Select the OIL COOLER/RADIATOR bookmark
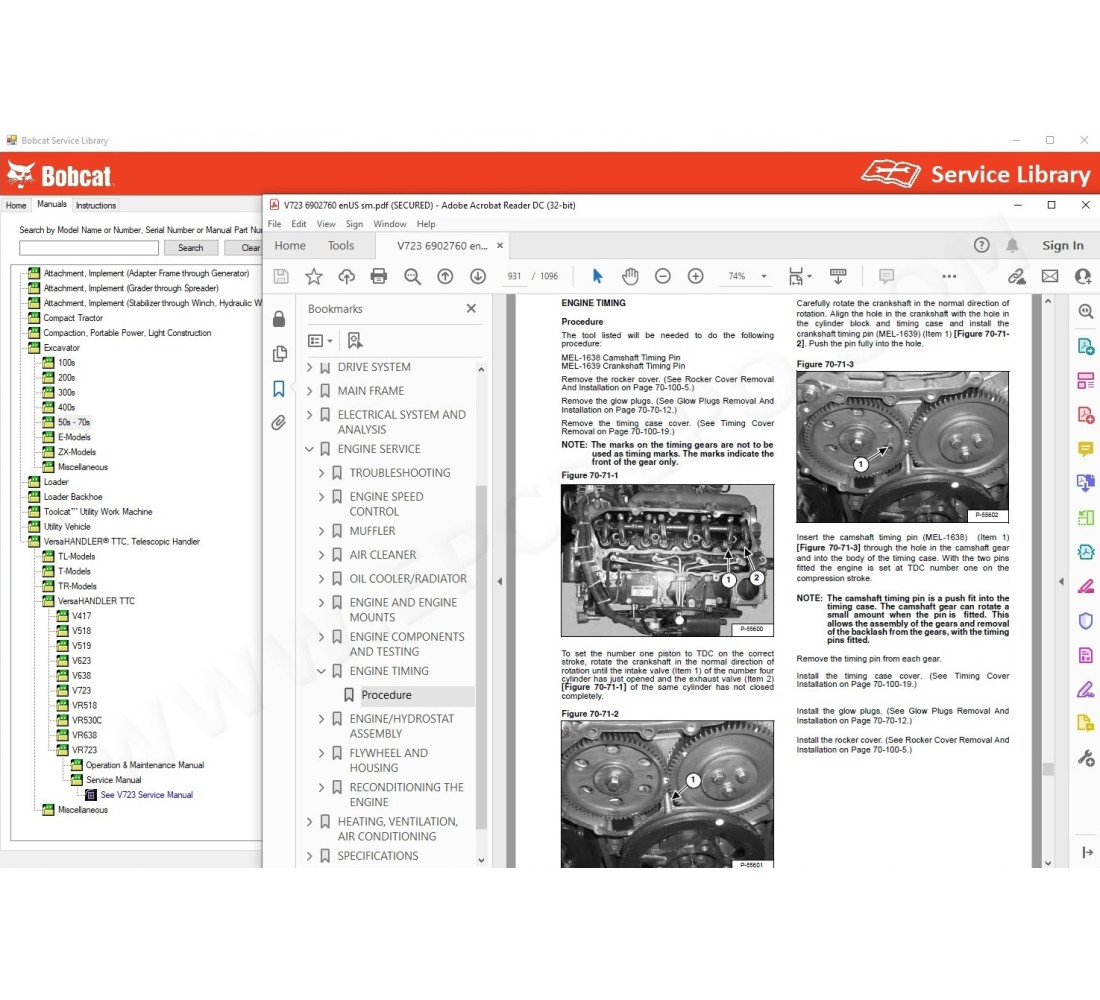The image size is (1100, 1000). coord(408,579)
